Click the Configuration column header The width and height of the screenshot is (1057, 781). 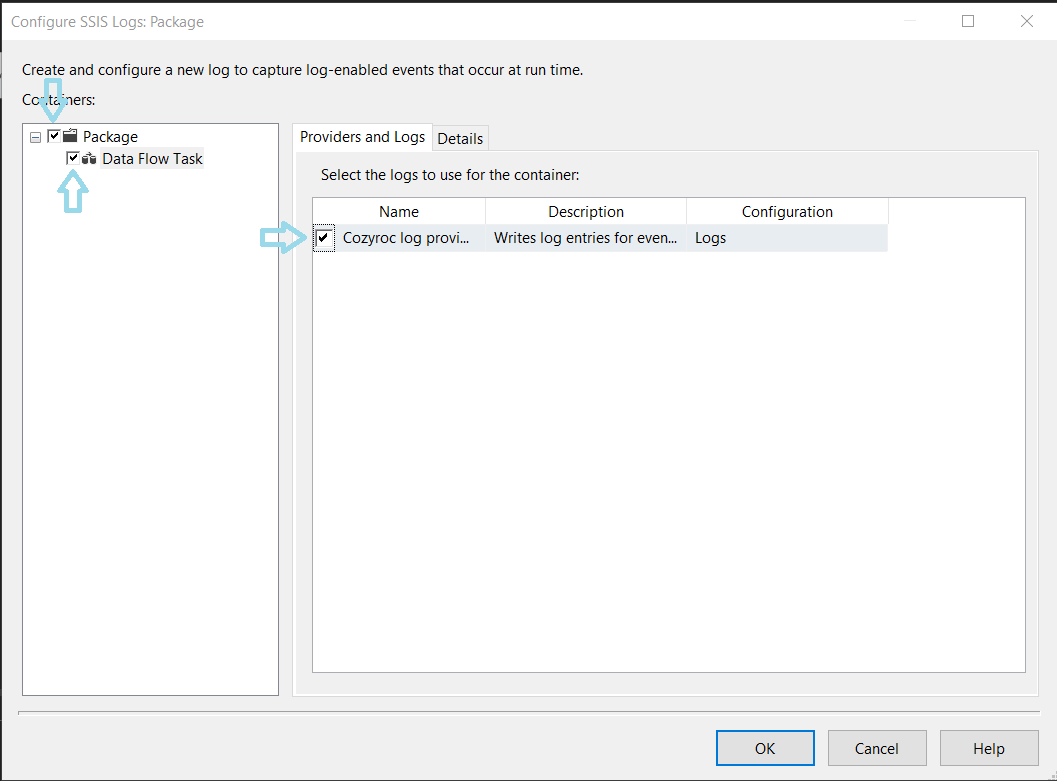coord(787,212)
